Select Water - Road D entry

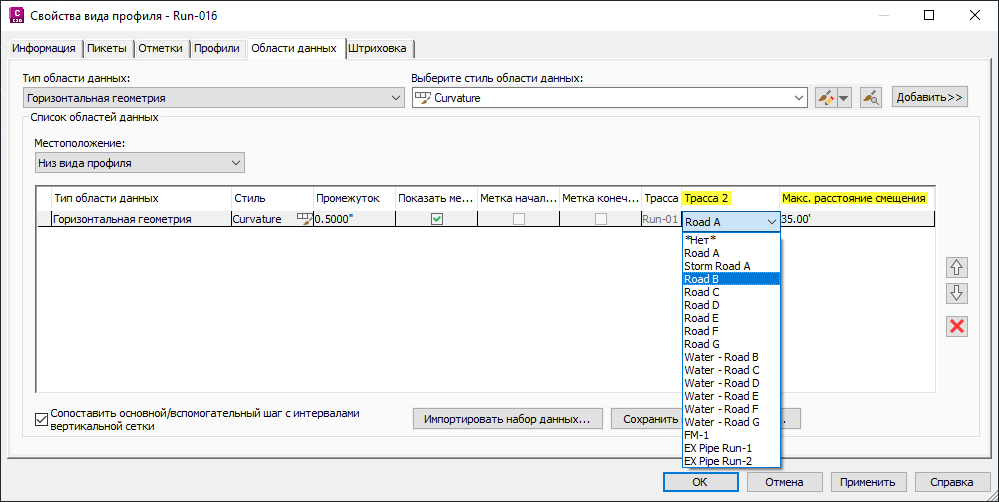pos(731,383)
